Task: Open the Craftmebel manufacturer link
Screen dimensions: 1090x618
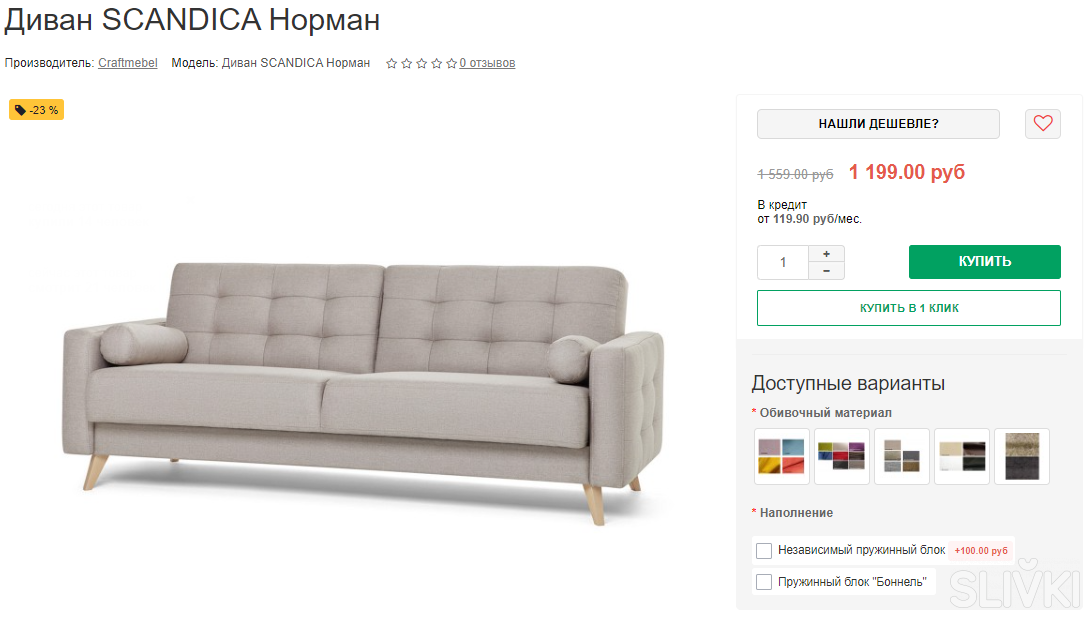Action: pyautogui.click(x=128, y=63)
